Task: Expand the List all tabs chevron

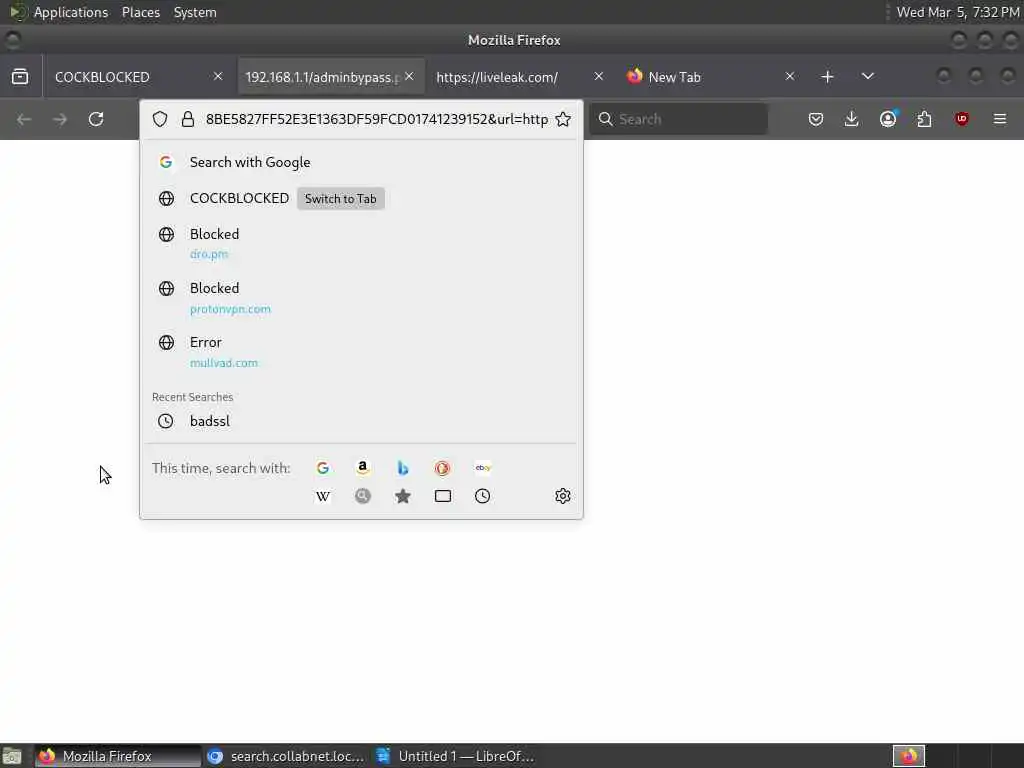Action: coord(867,76)
